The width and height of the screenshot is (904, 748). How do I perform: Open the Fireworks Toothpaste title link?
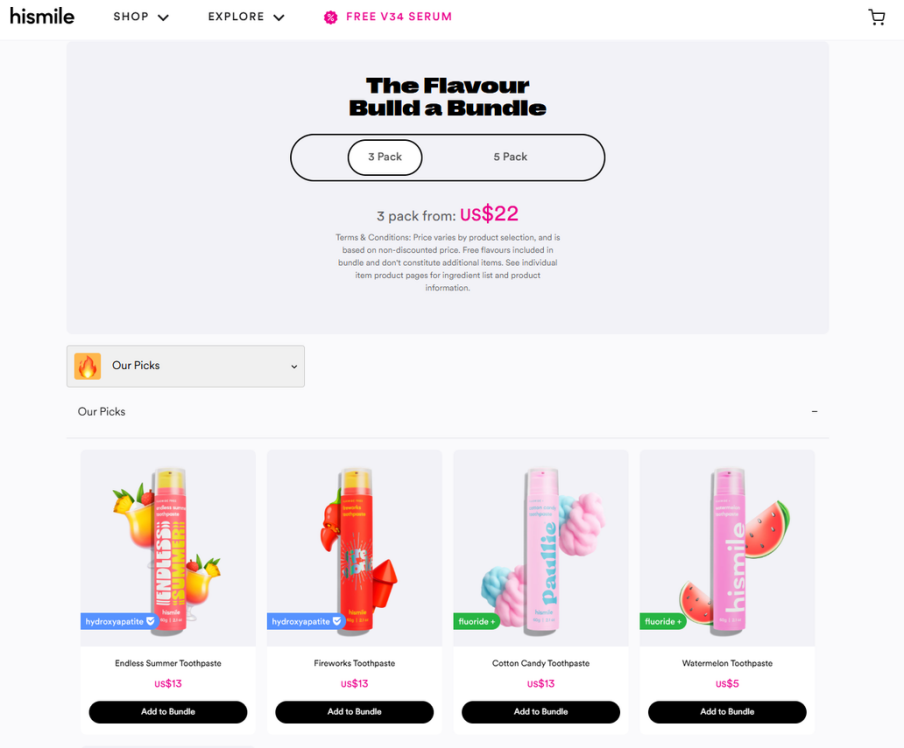tap(355, 663)
